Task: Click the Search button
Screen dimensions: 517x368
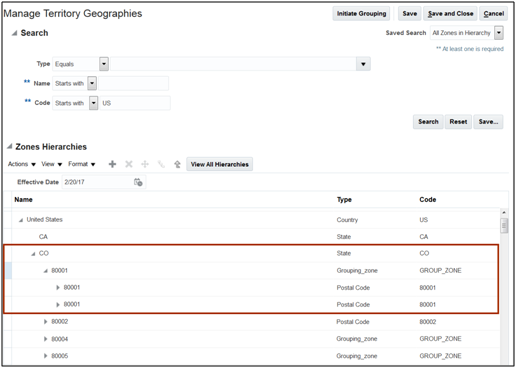Action: point(428,122)
